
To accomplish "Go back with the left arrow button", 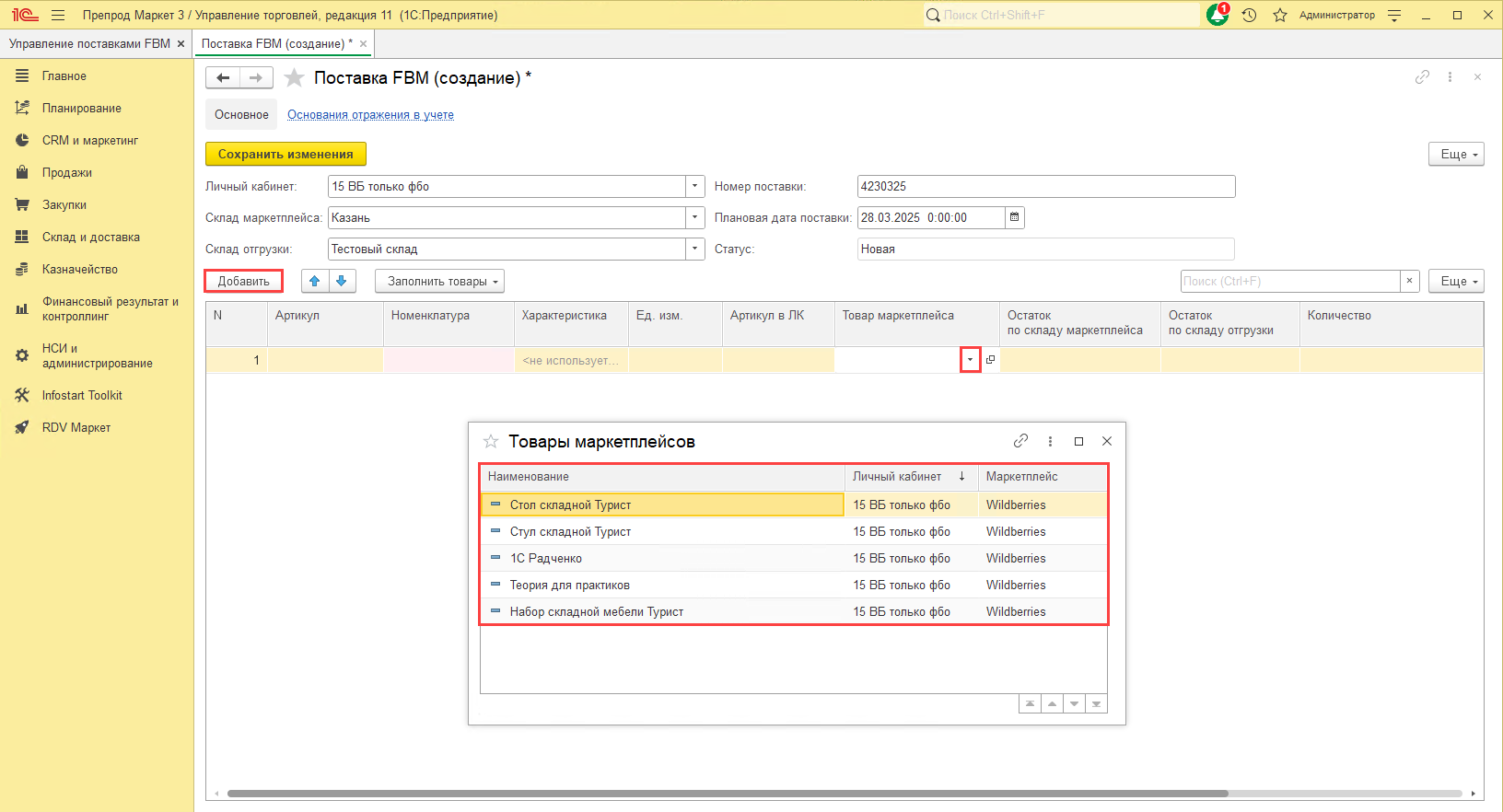I will coord(223,78).
